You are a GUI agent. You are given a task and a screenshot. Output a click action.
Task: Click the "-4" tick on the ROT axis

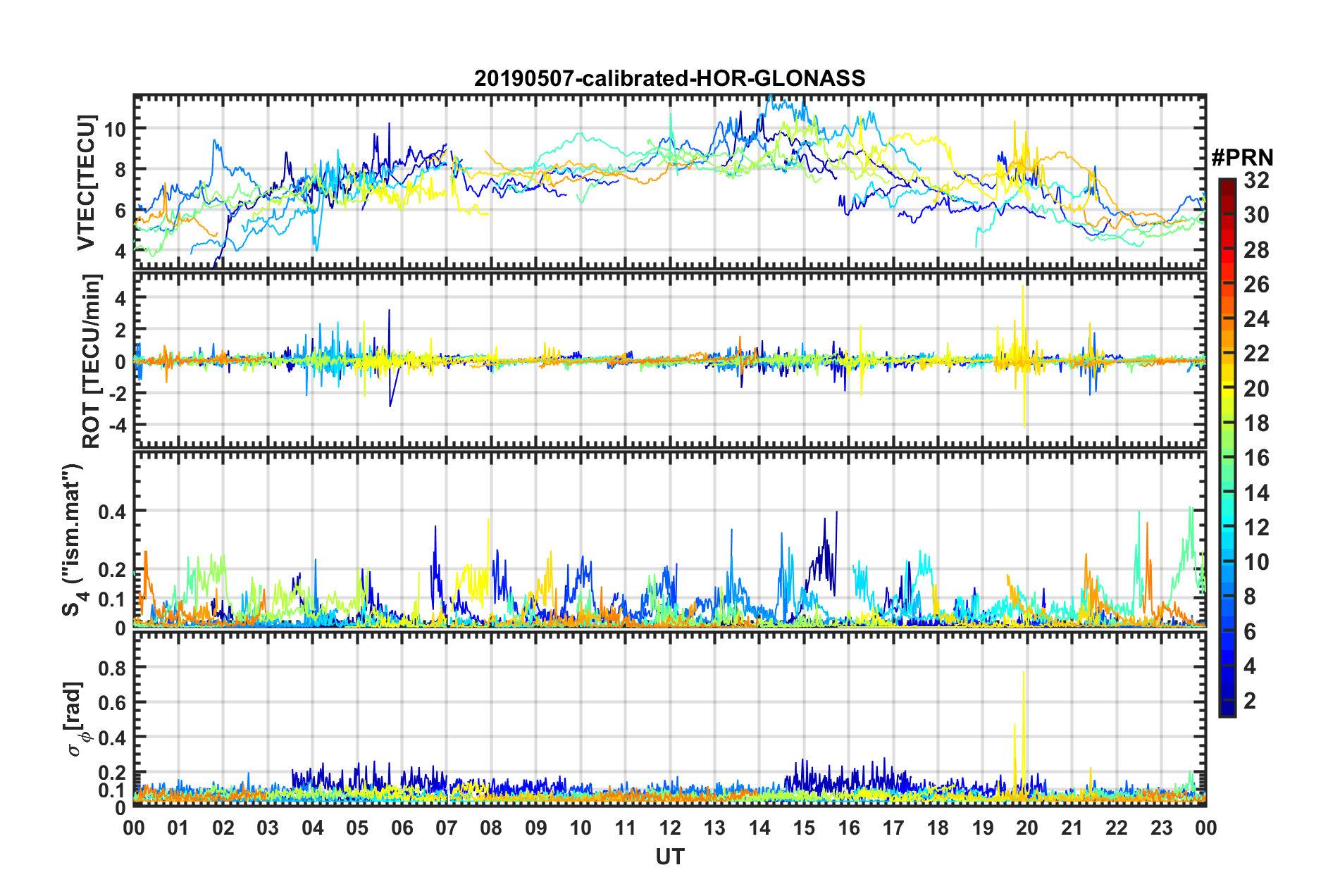tap(117, 425)
